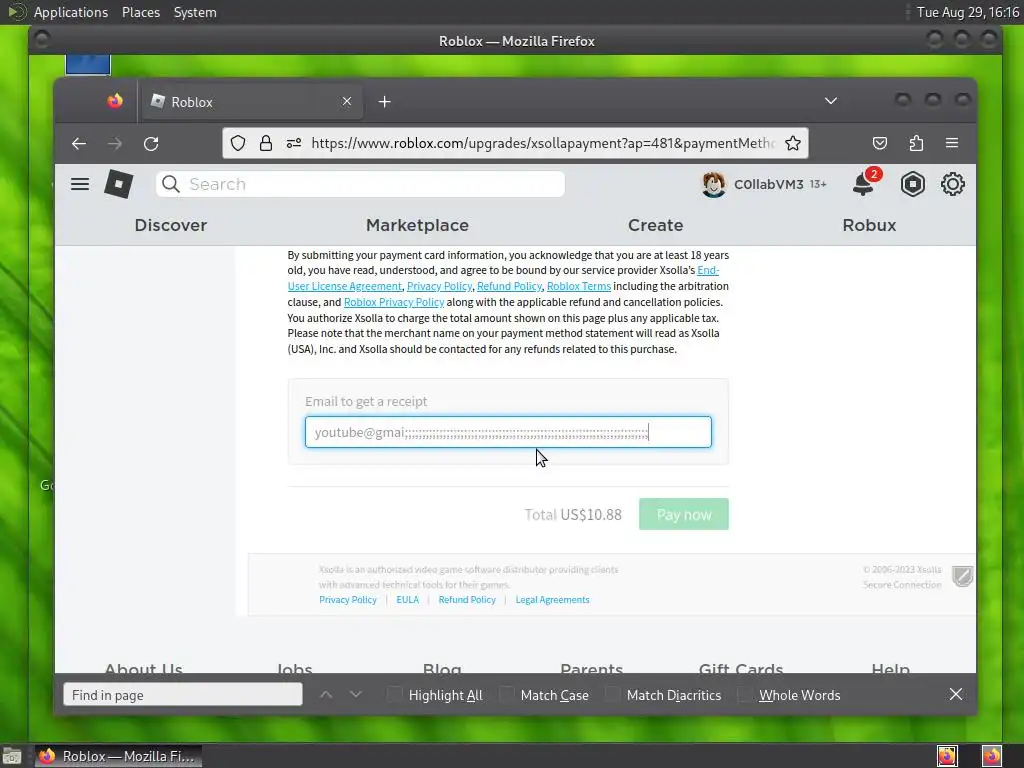Click the show desktop taskbar icon
Screen dimensions: 1024x768
[x=12, y=756]
